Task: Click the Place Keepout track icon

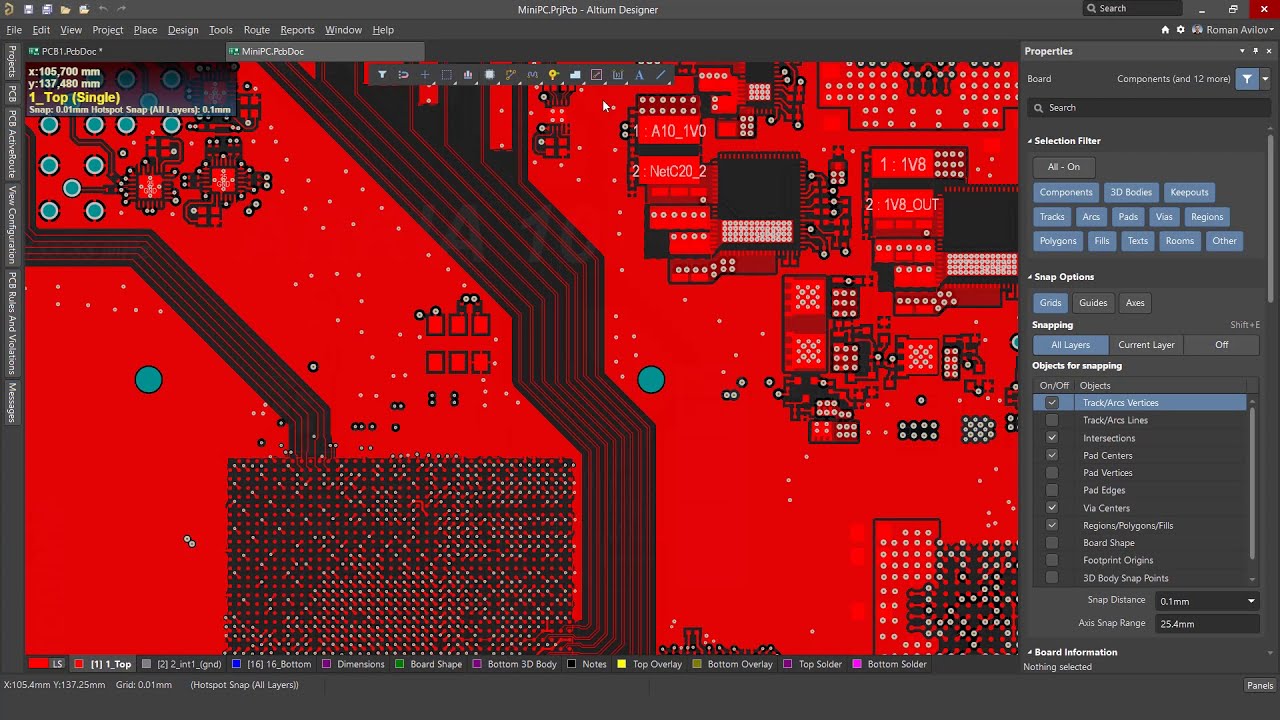Action: tap(596, 75)
